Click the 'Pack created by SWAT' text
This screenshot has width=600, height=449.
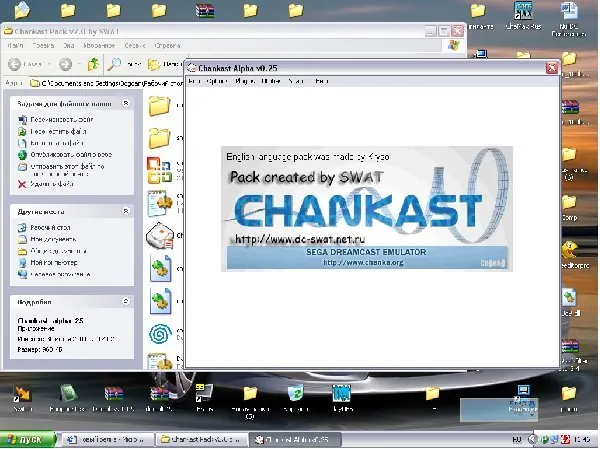[306, 177]
